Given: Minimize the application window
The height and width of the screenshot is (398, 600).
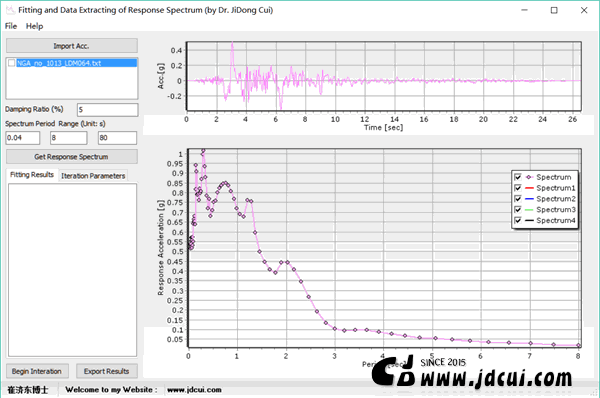Looking at the screenshot, I should (525, 10).
